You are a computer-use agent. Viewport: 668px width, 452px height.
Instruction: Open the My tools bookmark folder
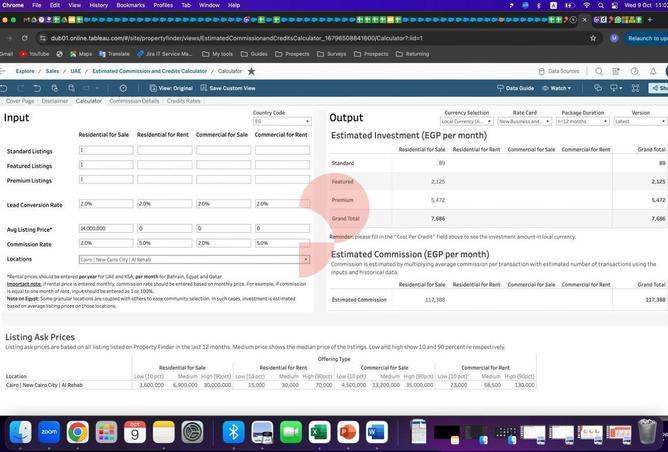(217, 54)
